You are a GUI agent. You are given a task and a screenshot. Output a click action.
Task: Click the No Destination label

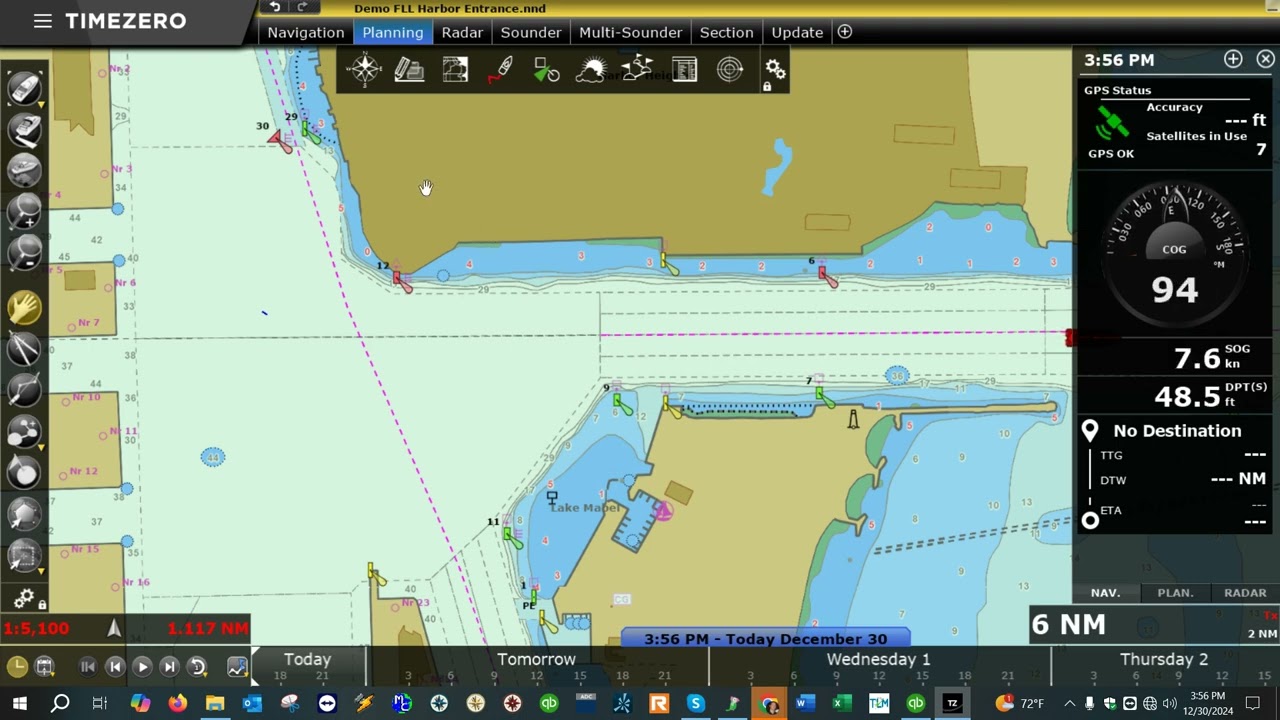pyautogui.click(x=1177, y=431)
